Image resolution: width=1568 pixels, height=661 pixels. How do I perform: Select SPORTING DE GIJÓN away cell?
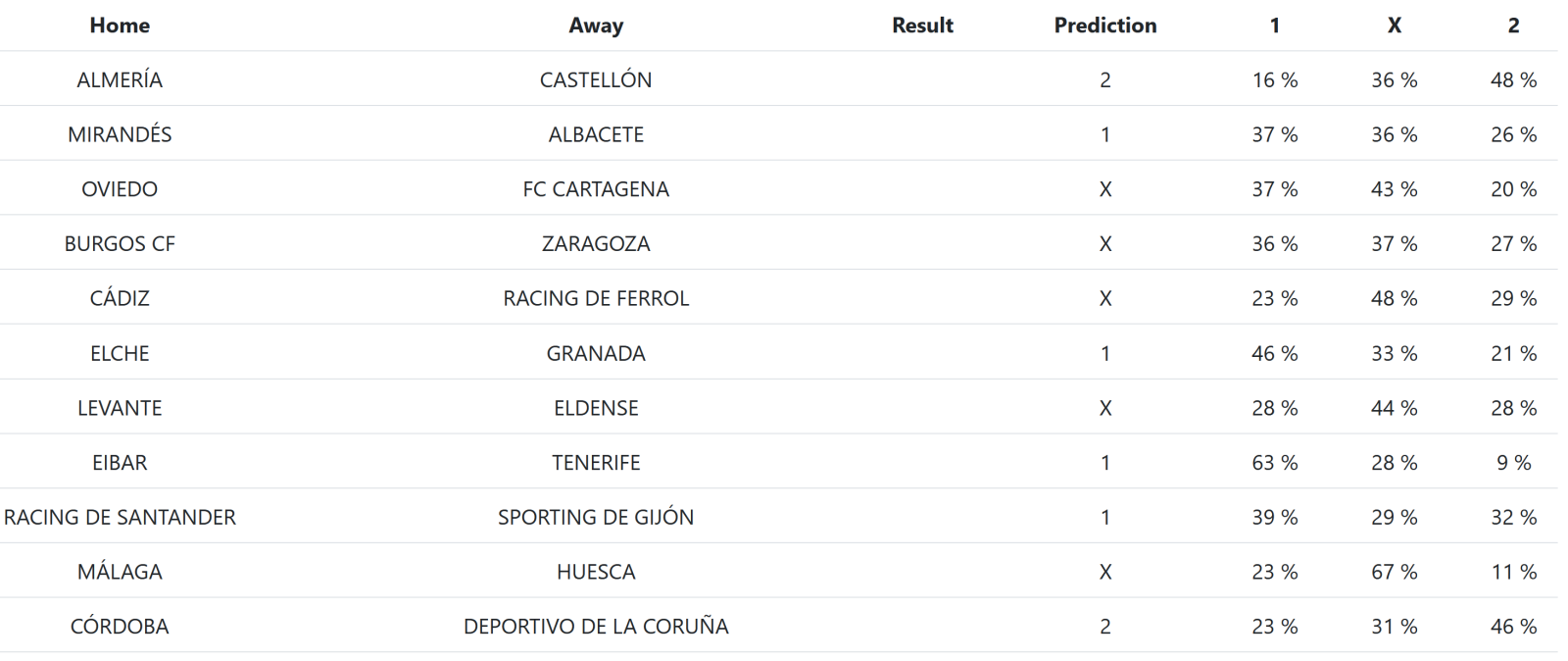[596, 517]
